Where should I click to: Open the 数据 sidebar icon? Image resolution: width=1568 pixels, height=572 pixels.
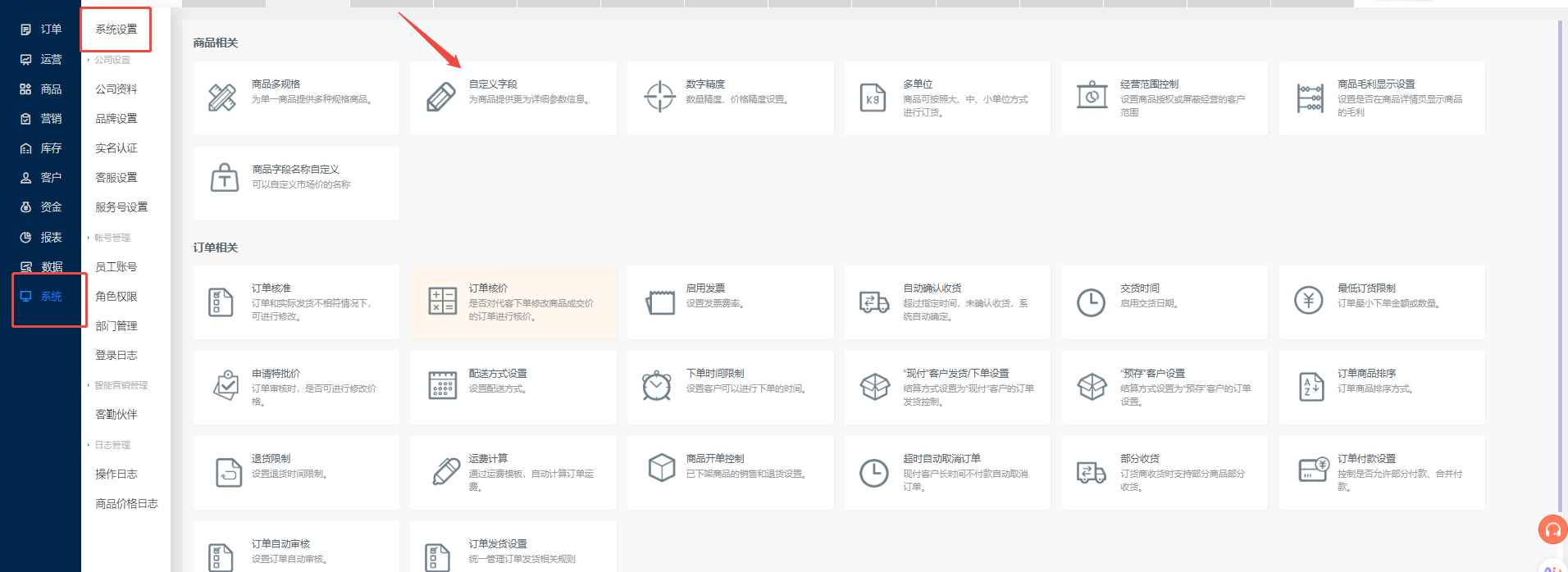pos(25,266)
